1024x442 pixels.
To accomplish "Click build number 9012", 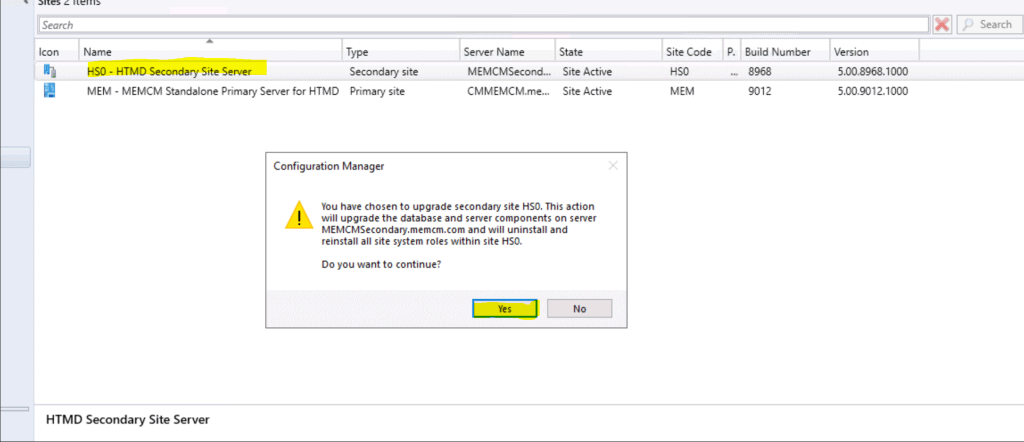I will tap(760, 91).
